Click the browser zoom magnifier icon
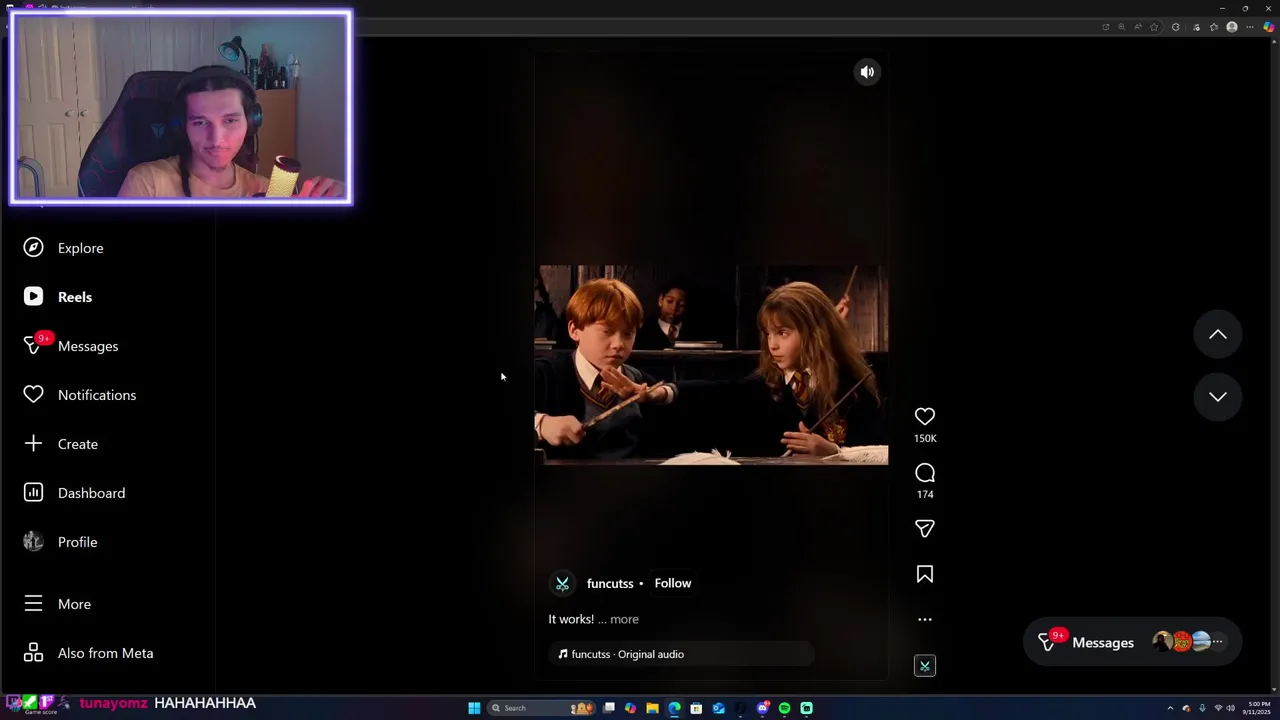The width and height of the screenshot is (1280, 720). pos(1121,27)
